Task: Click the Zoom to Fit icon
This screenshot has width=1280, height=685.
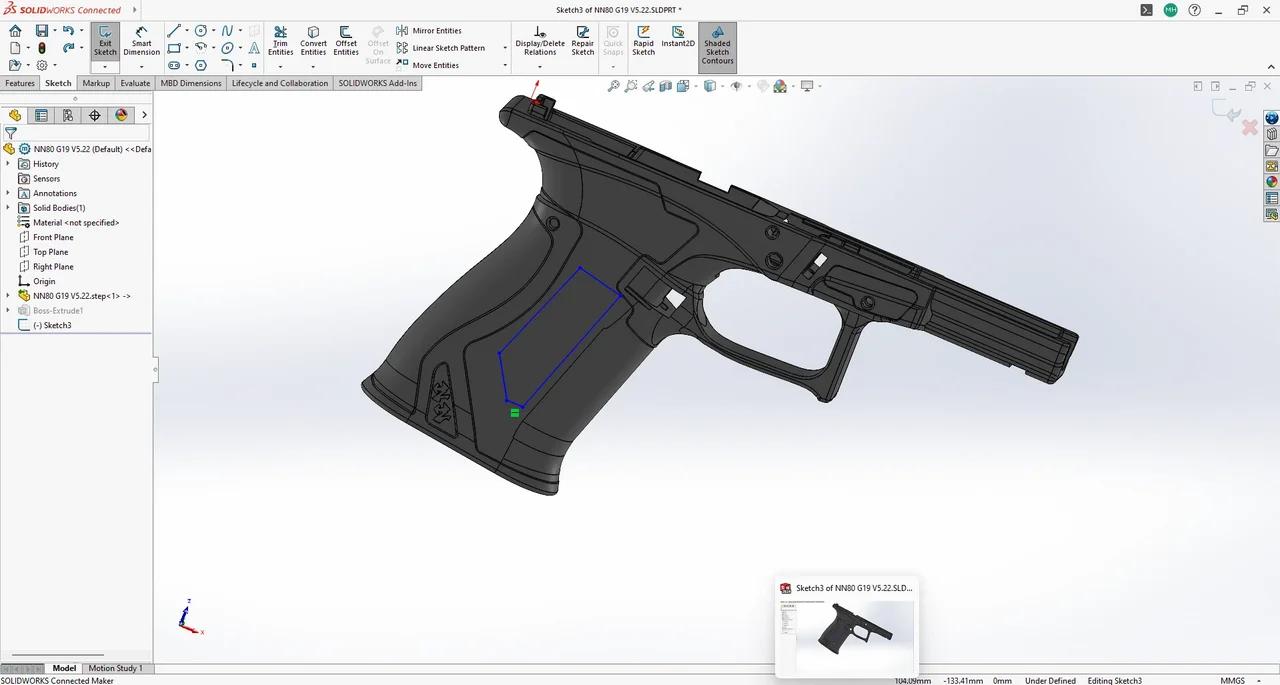Action: [x=613, y=86]
